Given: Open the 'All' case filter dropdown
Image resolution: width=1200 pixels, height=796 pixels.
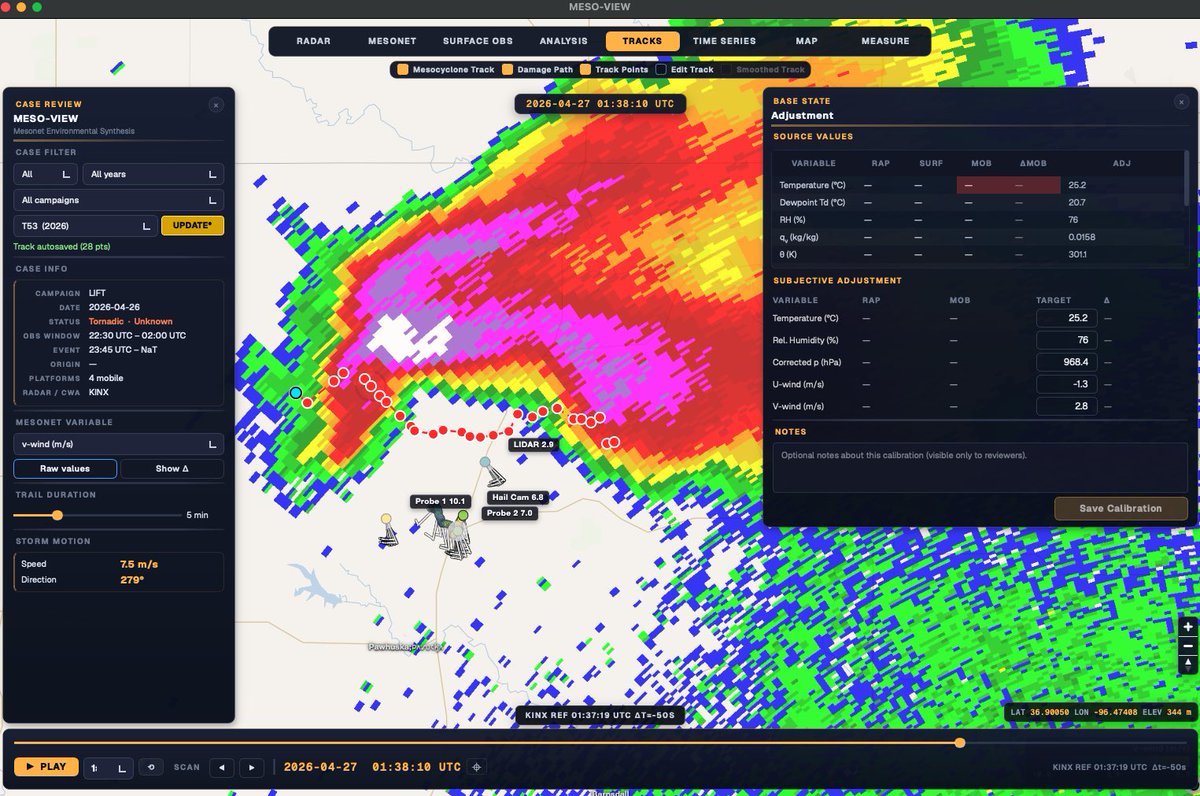Looking at the screenshot, I should click(x=45, y=174).
